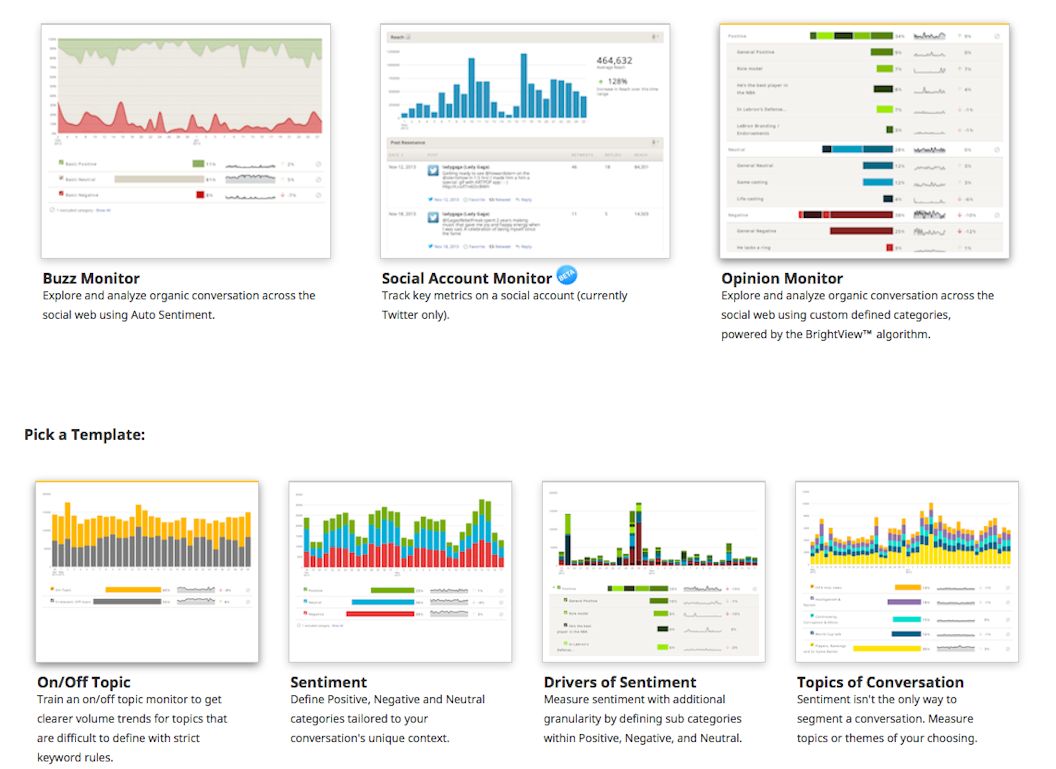This screenshot has height=769, width=1056.
Task: Pick the On/Off Topic template thumbnail
Action: (x=147, y=571)
